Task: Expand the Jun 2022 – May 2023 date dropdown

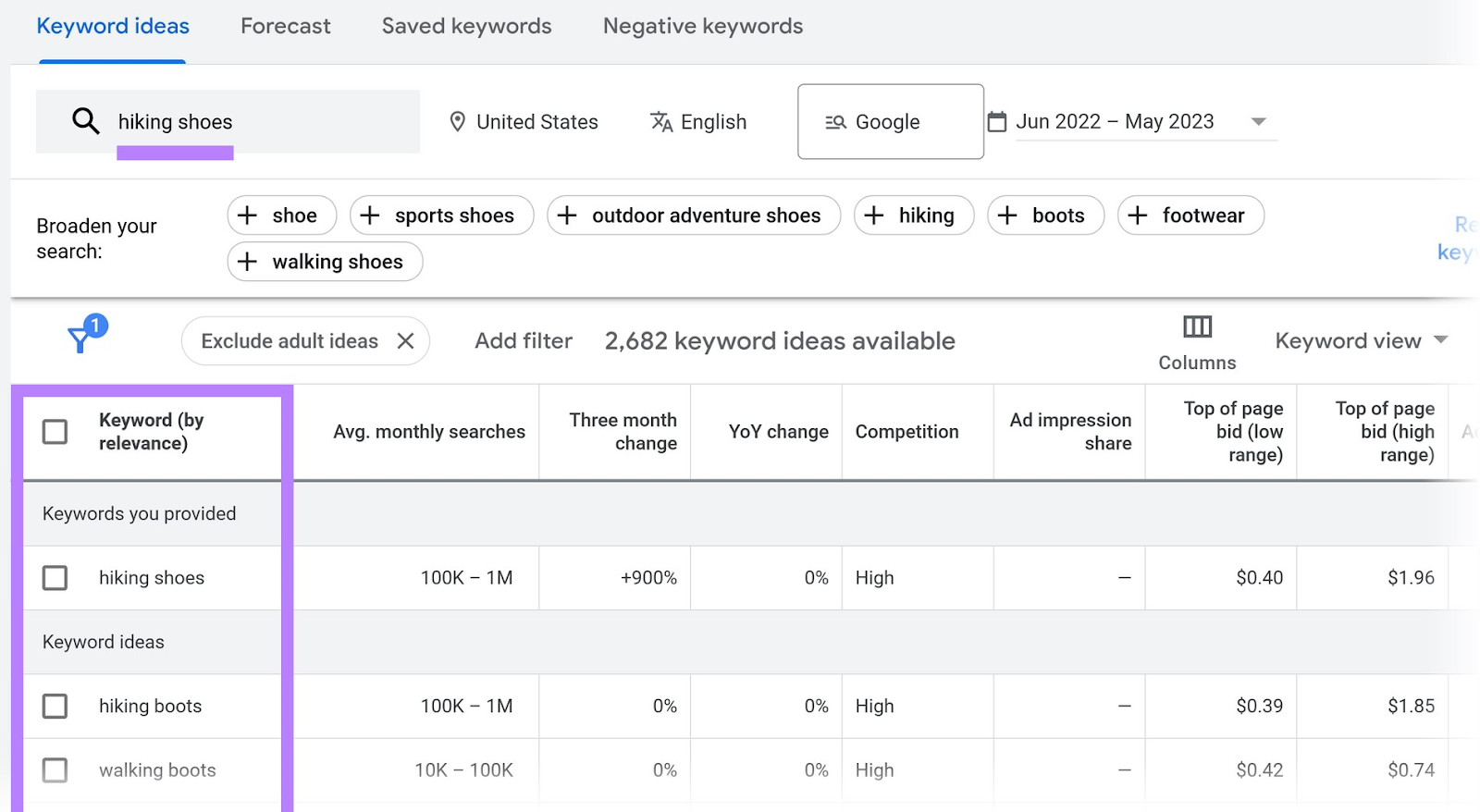Action: click(1258, 122)
